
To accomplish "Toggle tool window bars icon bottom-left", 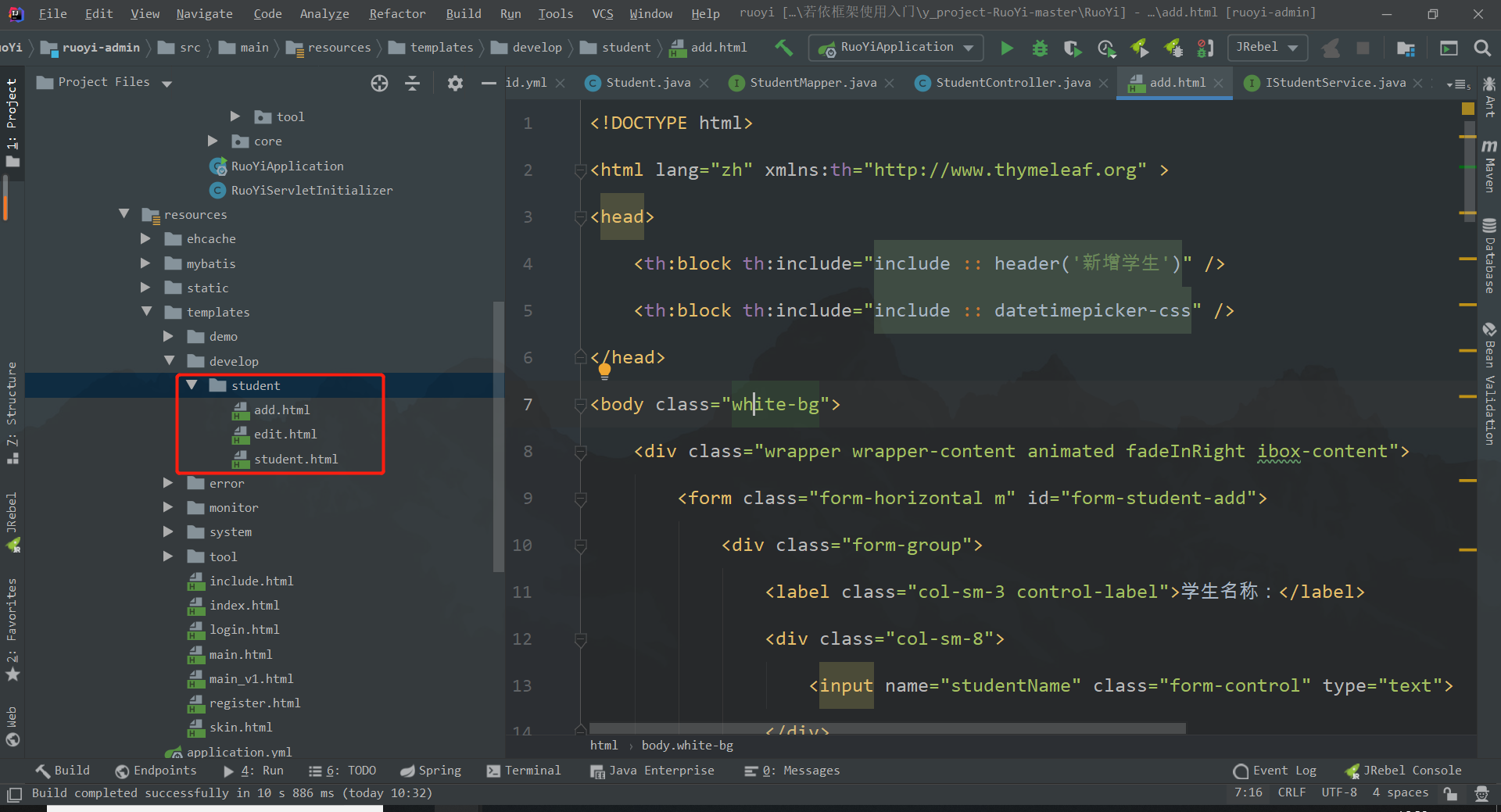I will (14, 794).
